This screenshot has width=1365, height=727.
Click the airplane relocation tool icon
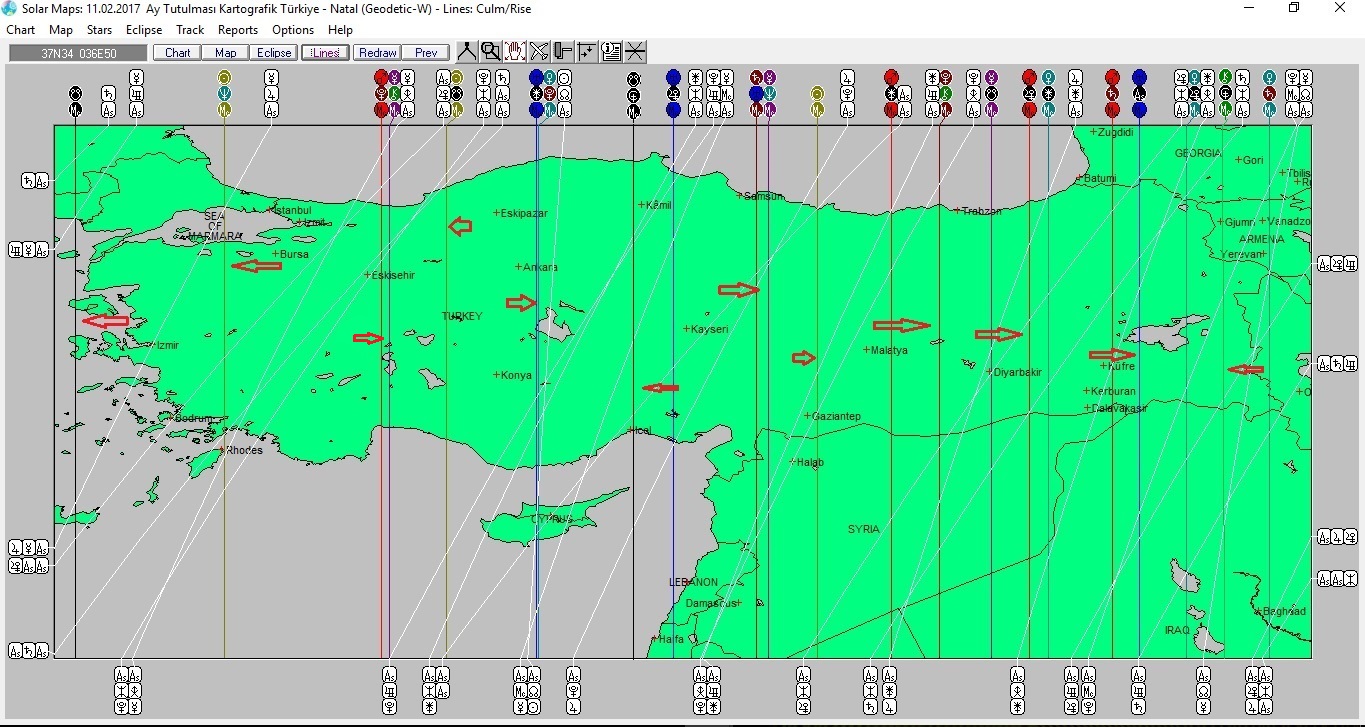pyautogui.click(x=538, y=50)
